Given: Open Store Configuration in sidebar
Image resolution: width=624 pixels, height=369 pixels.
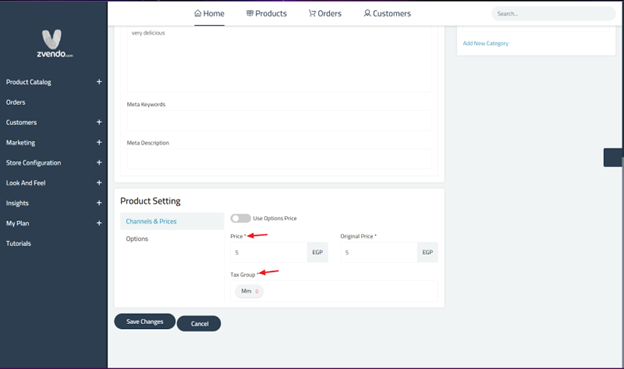Looking at the screenshot, I should (33, 163).
